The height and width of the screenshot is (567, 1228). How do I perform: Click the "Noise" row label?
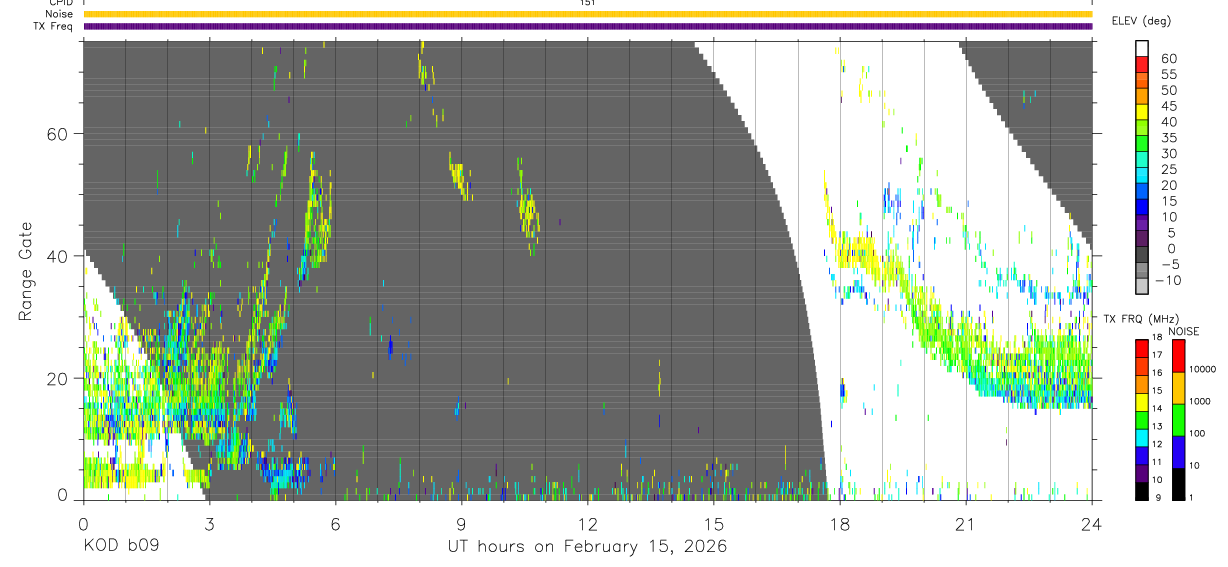click(x=59, y=15)
